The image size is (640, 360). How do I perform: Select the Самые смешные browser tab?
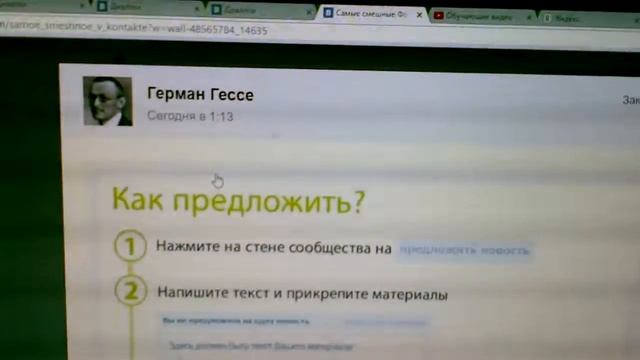(x=371, y=14)
